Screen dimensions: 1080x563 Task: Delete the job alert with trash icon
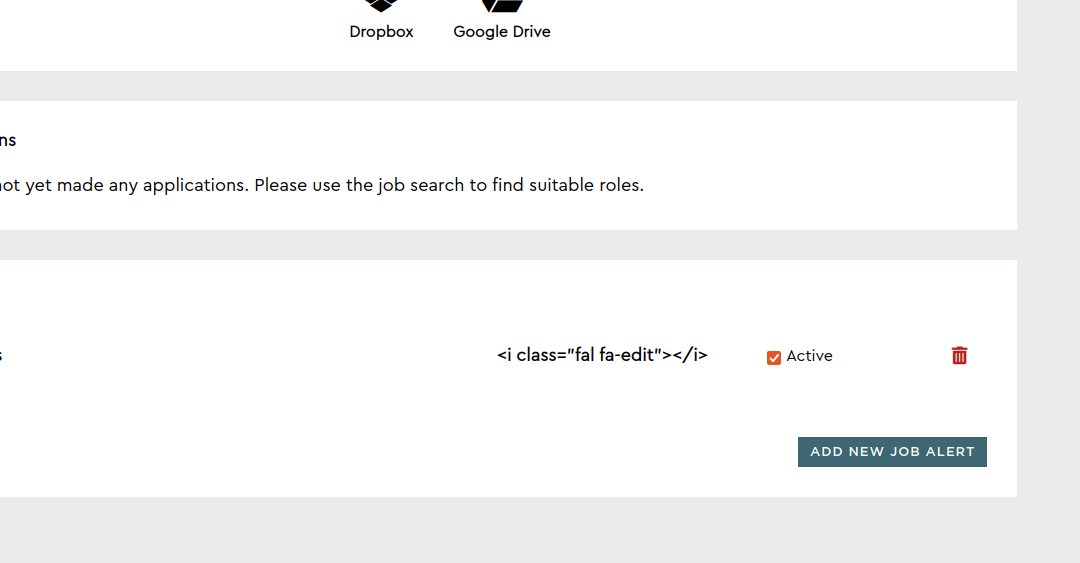pyautogui.click(x=959, y=356)
